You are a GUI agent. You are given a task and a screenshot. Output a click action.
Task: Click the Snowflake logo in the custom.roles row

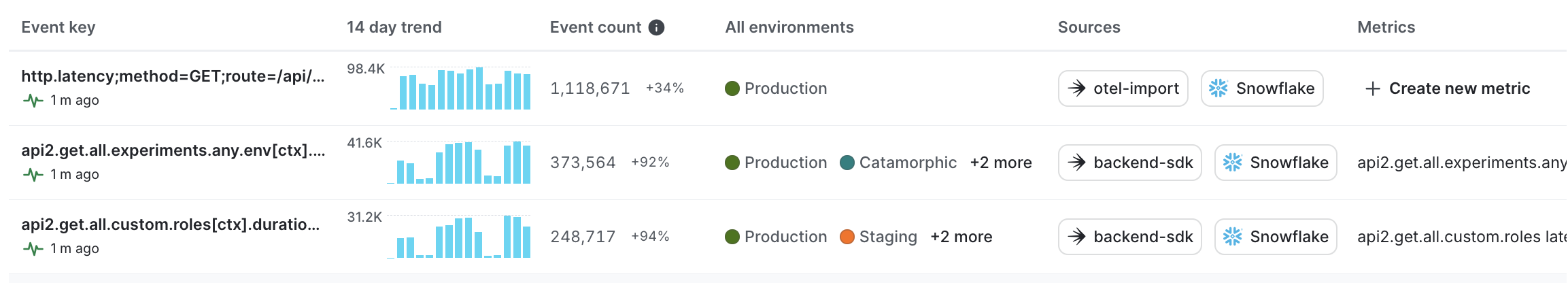tap(1232, 237)
